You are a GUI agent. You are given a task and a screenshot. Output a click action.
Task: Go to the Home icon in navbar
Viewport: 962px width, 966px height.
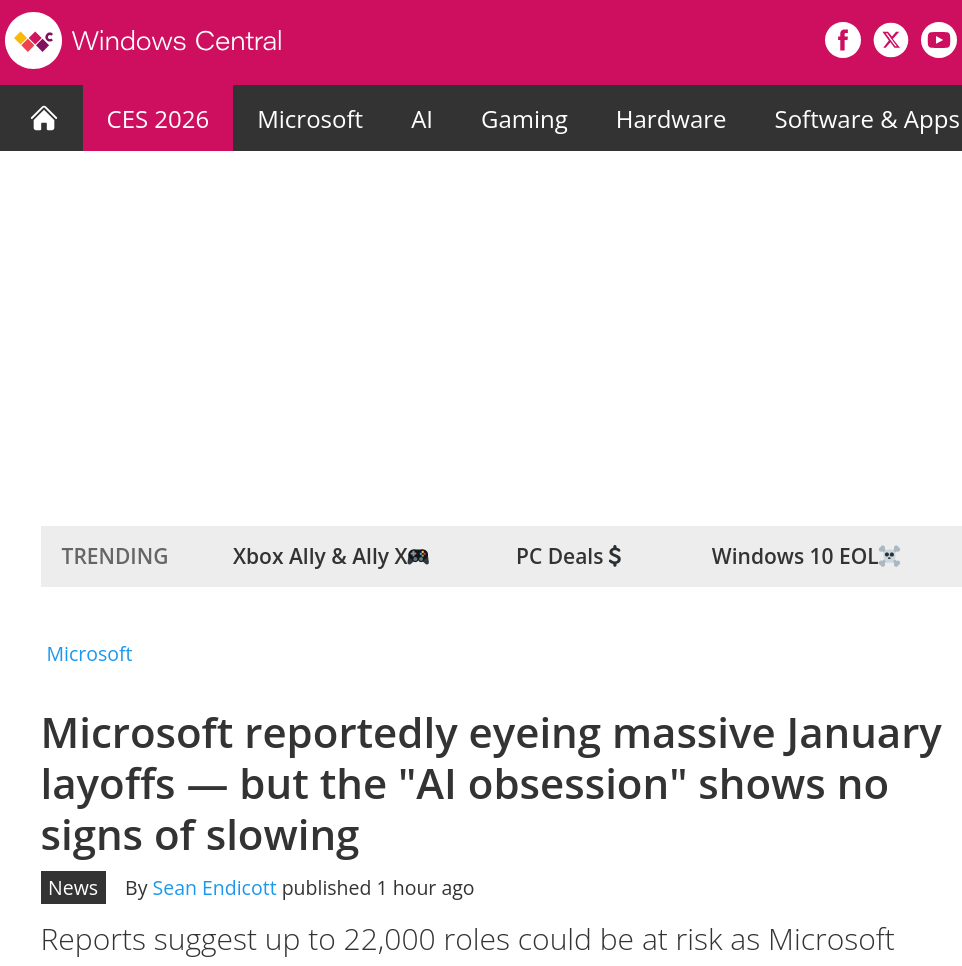tap(44, 119)
